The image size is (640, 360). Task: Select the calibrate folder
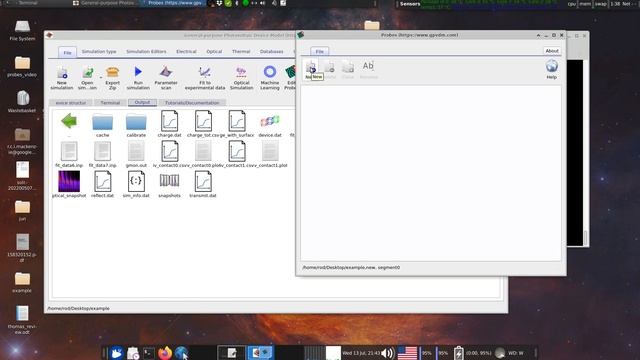[x=136, y=125]
